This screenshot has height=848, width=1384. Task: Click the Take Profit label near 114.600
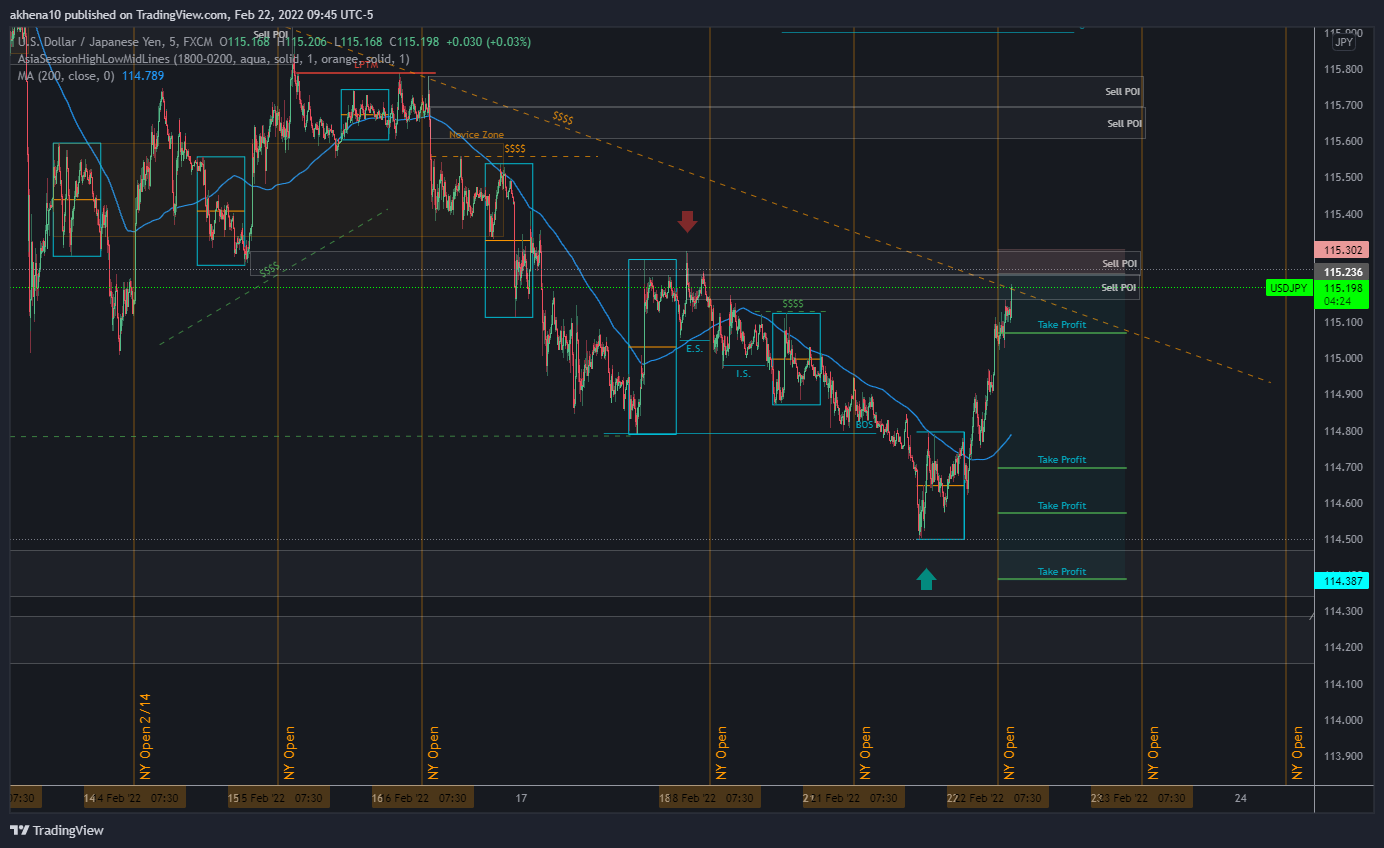pyautogui.click(x=1061, y=506)
